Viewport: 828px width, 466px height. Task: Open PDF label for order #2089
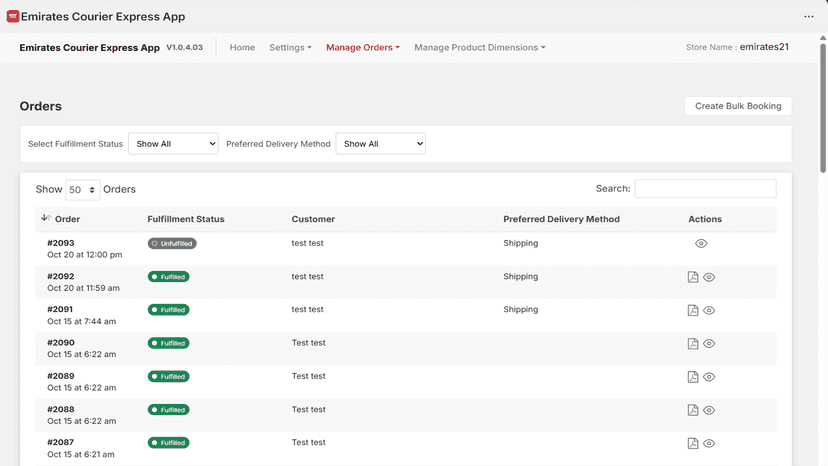click(693, 377)
